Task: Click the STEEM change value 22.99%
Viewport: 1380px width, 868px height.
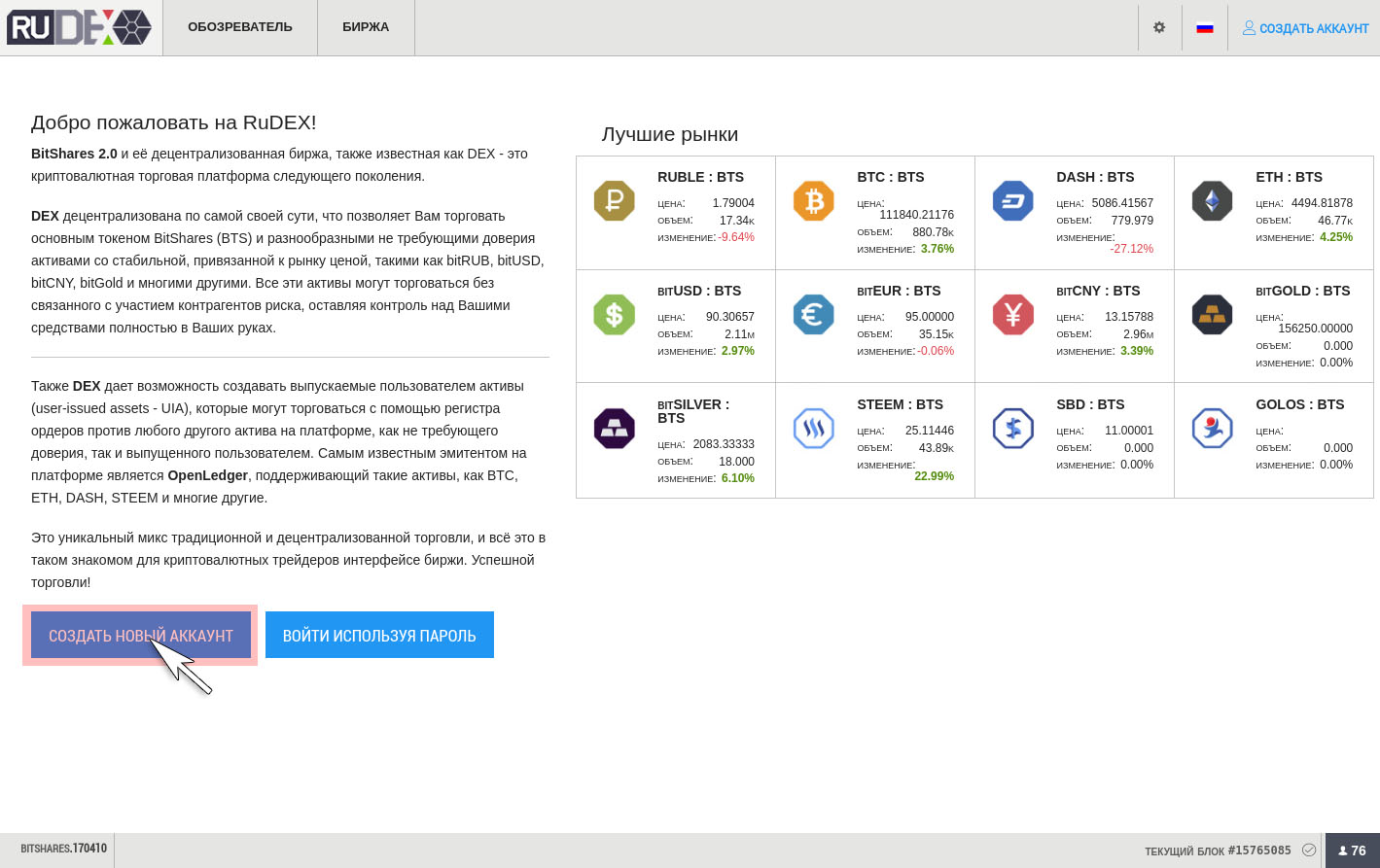Action: (934, 476)
